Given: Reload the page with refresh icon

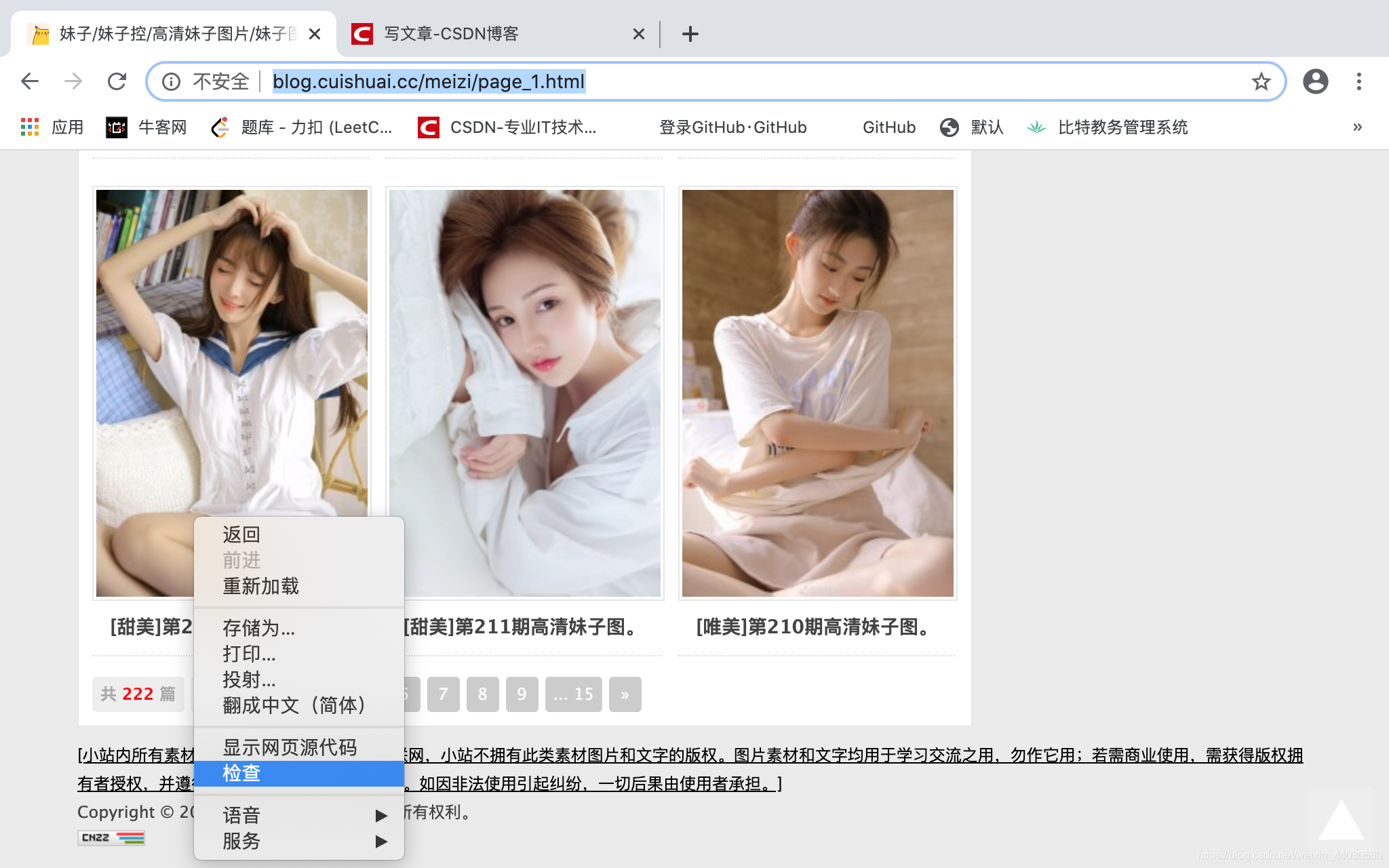Looking at the screenshot, I should coord(117,81).
